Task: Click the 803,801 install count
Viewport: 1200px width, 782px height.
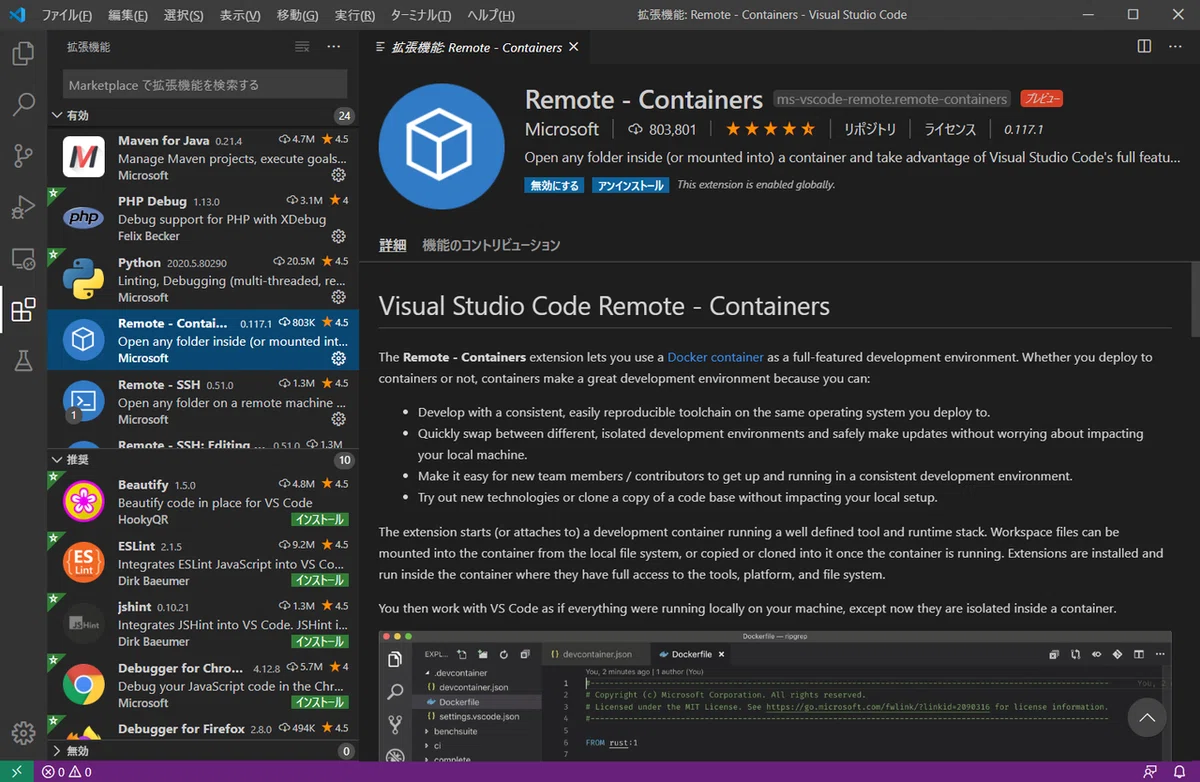Action: (x=662, y=129)
